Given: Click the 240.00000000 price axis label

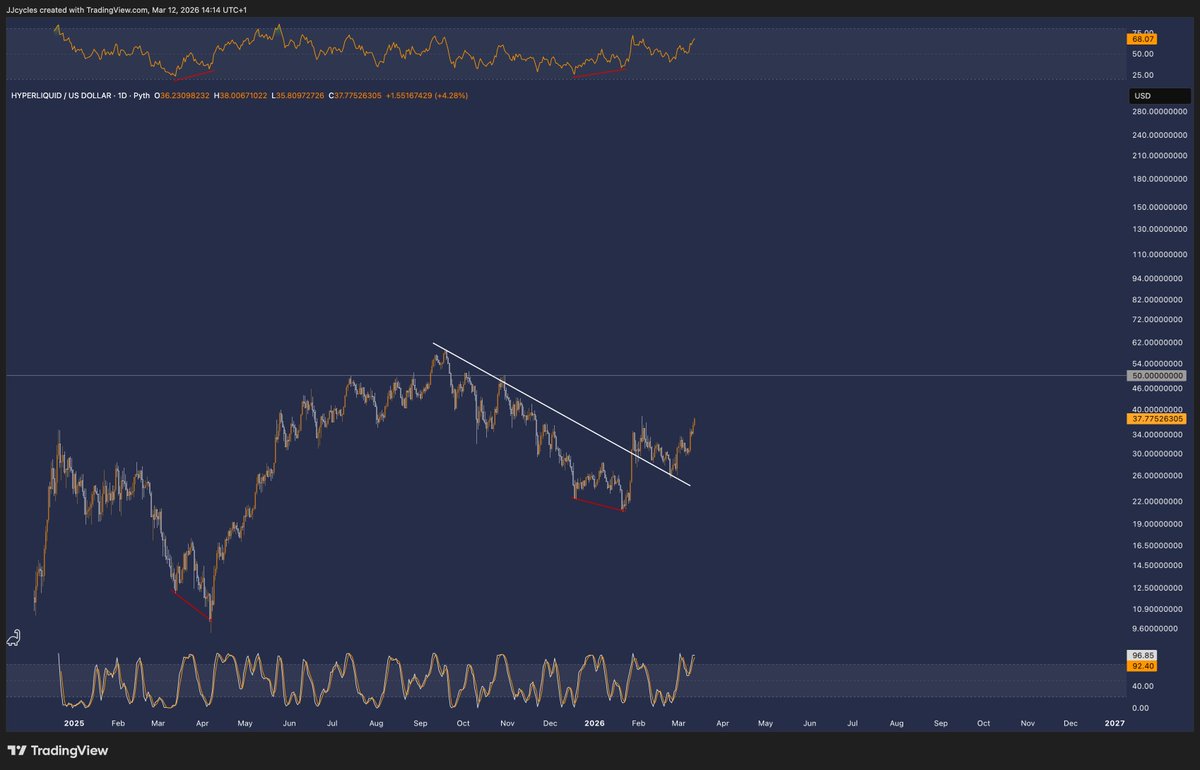Looking at the screenshot, I should pyautogui.click(x=1160, y=134).
